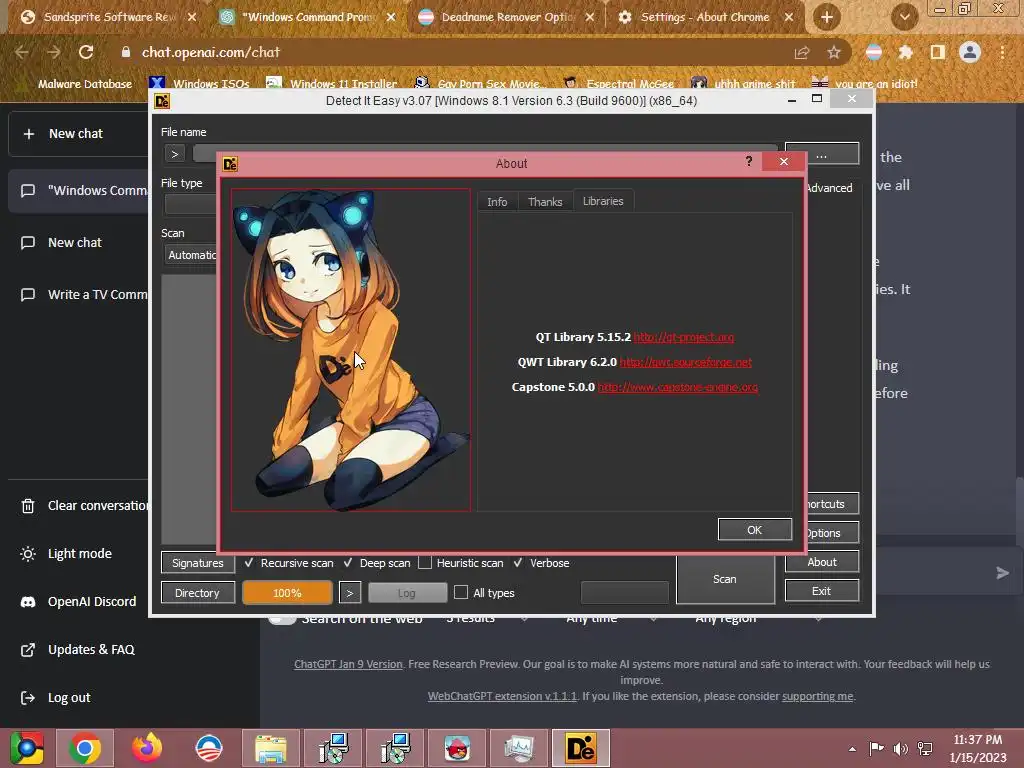Switch to the Thanks tab
1024x768 pixels.
point(545,202)
